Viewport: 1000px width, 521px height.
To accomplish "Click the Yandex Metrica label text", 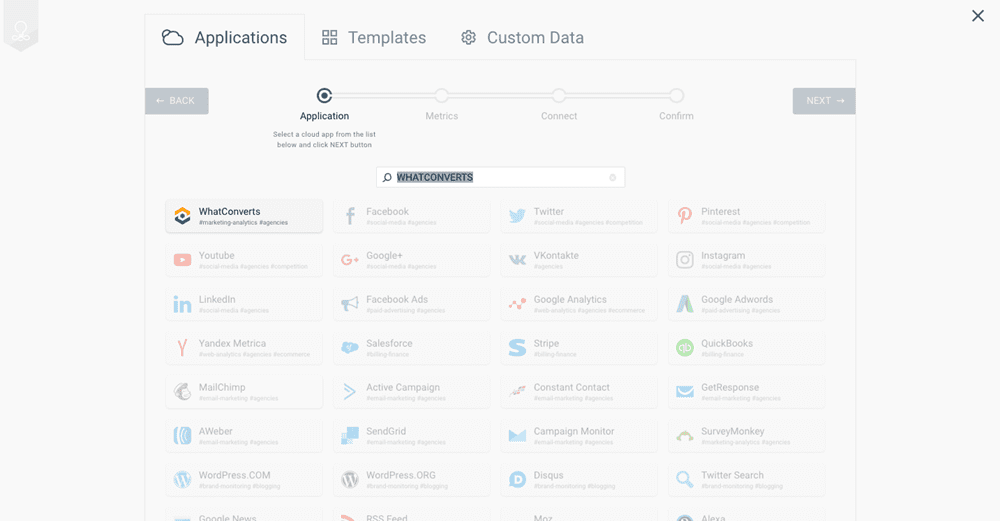I will [x=232, y=343].
